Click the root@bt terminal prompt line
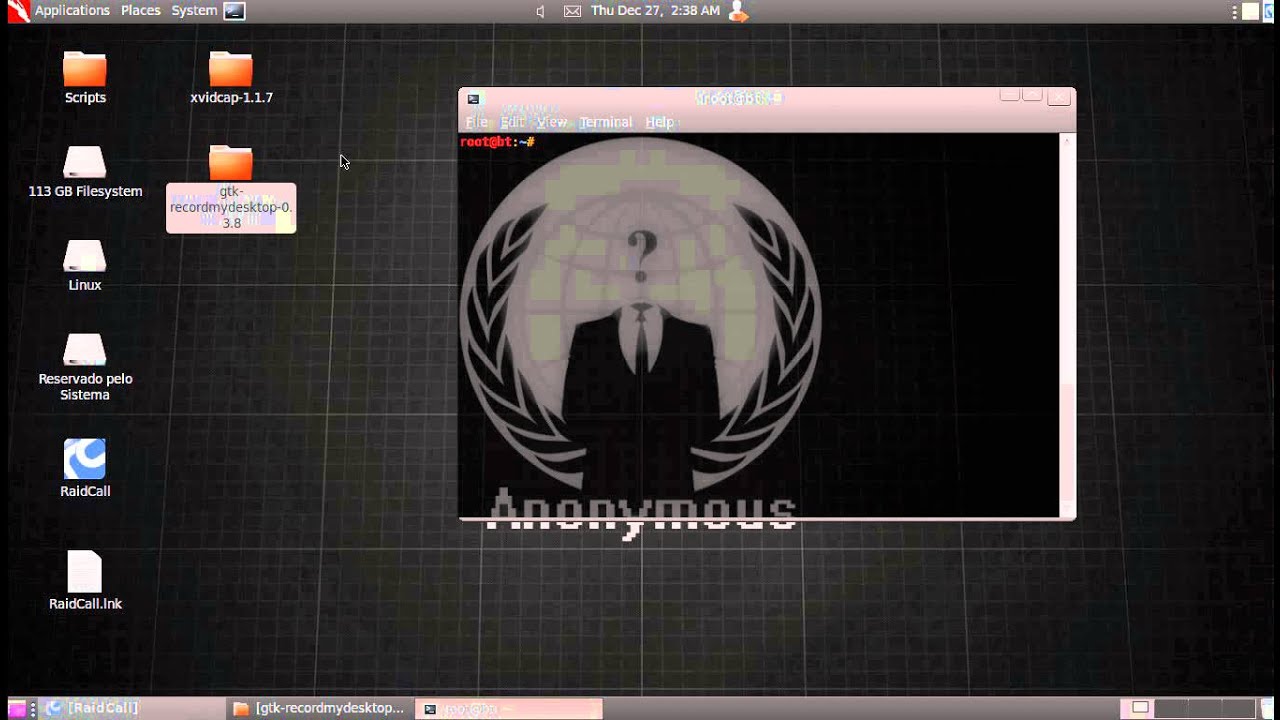The image size is (1280, 720). (498, 142)
